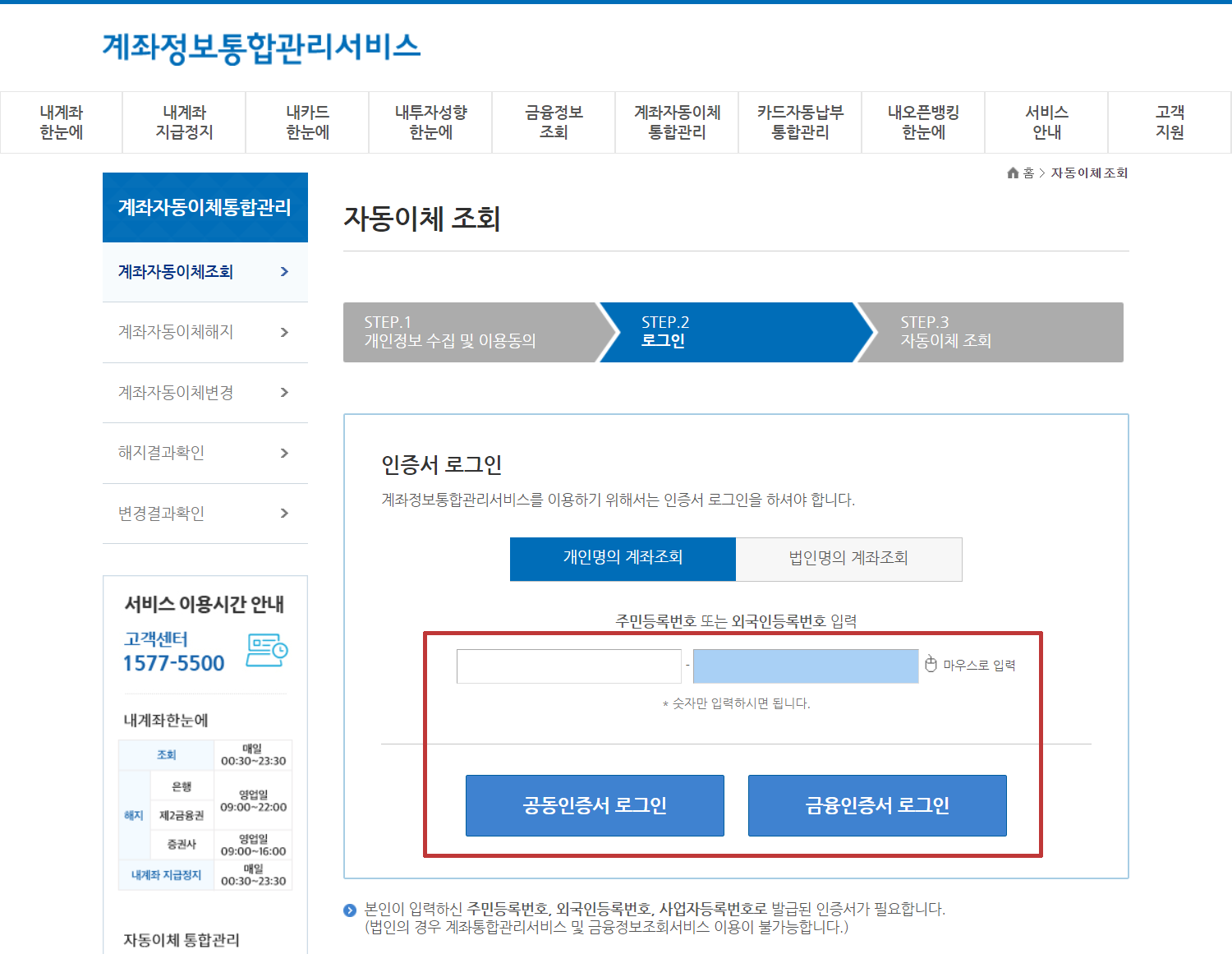Click STEP.2 로그인 step indicator
The width and height of the screenshot is (1232, 954).
coord(731,332)
